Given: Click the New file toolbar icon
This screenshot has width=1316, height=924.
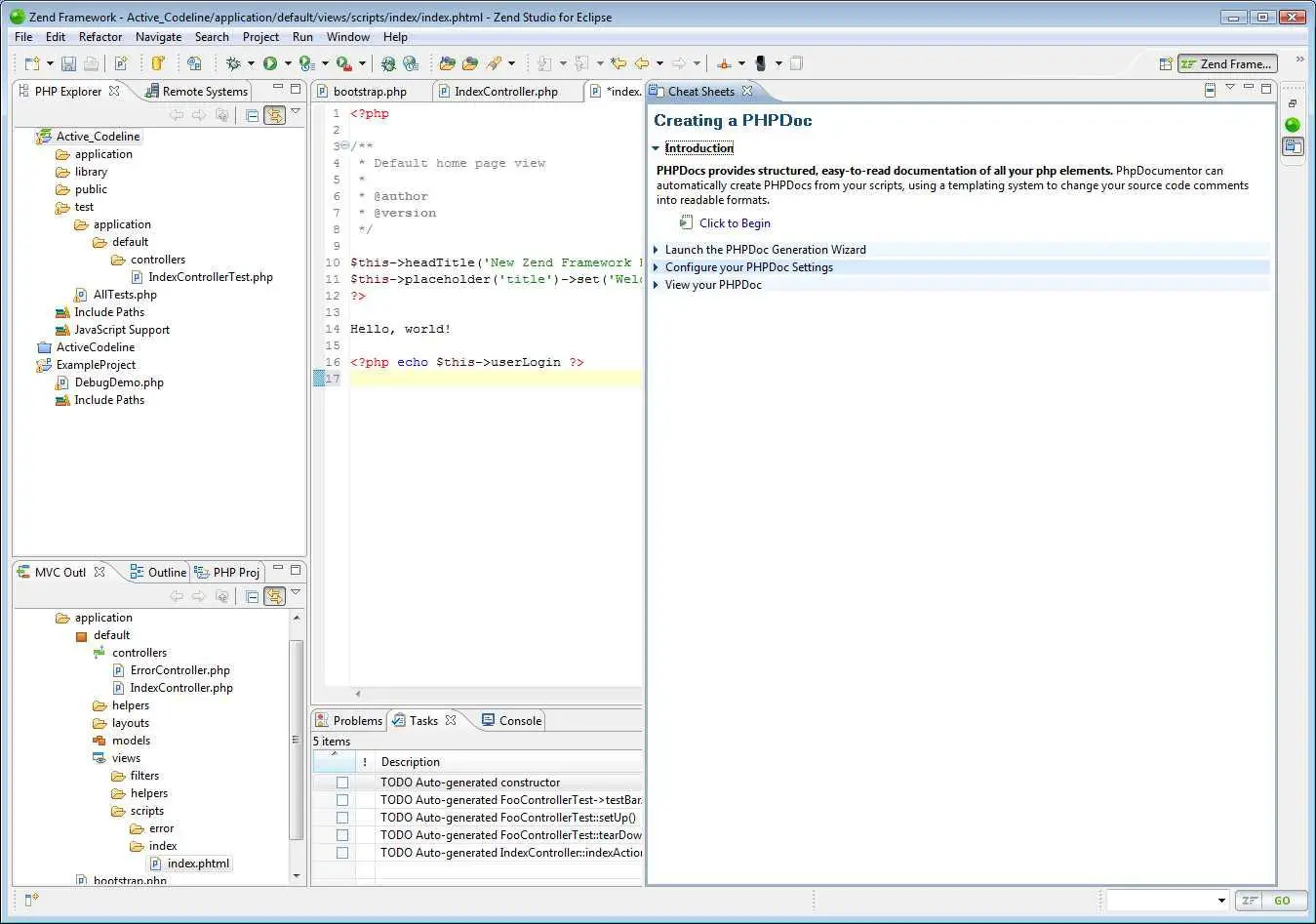Looking at the screenshot, I should 31,63.
